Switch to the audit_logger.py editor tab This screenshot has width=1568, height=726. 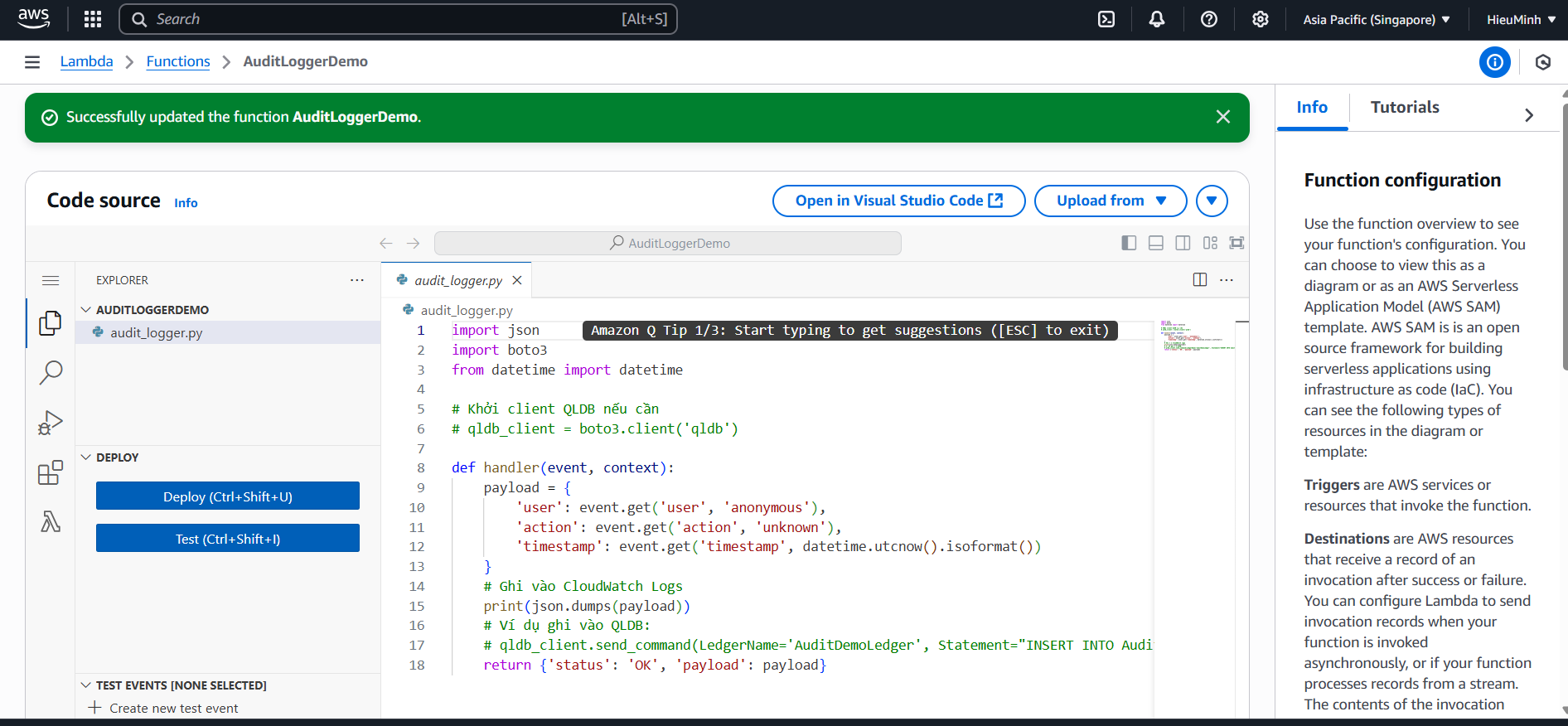click(x=457, y=280)
